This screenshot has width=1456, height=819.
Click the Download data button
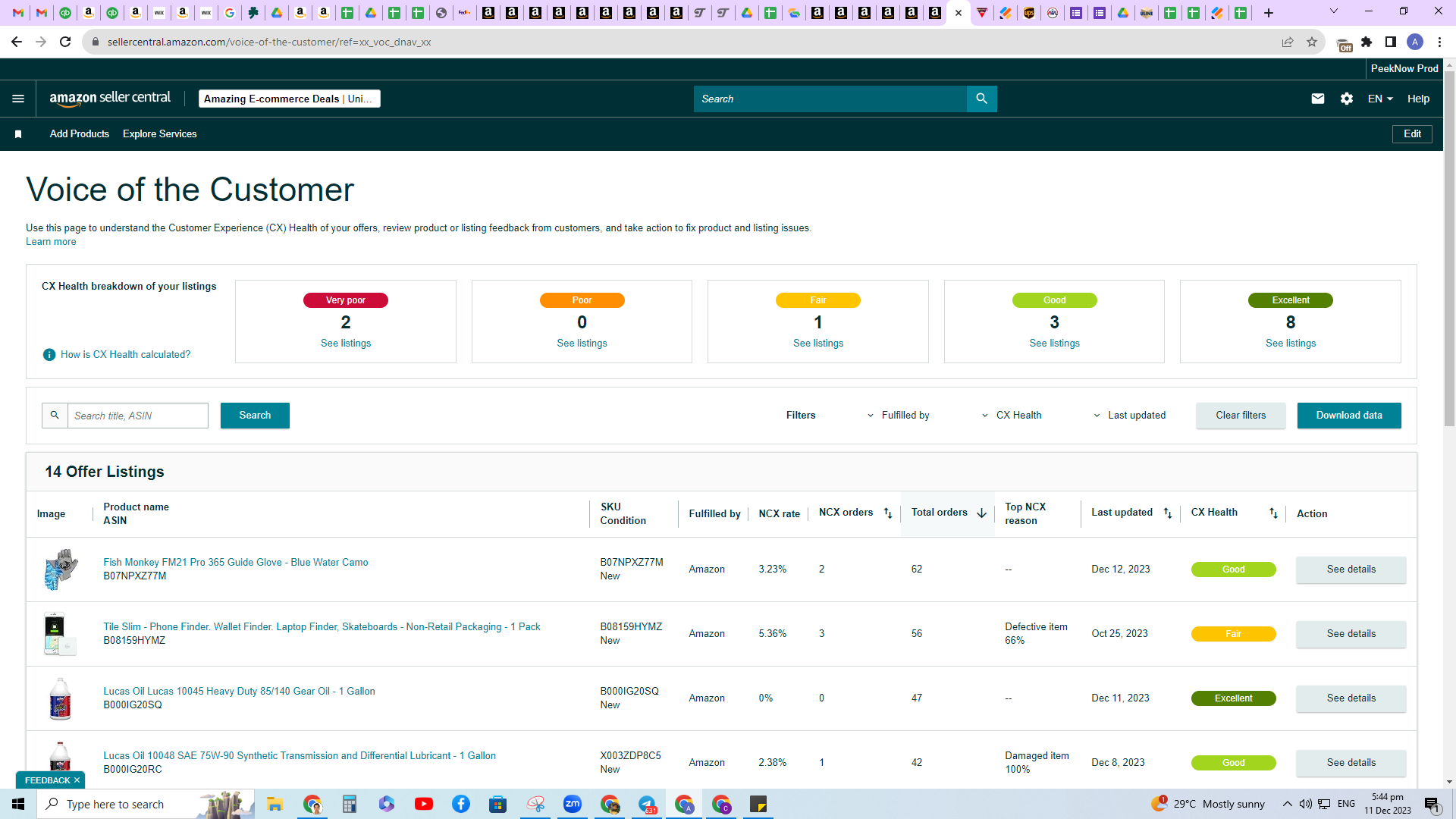point(1349,416)
